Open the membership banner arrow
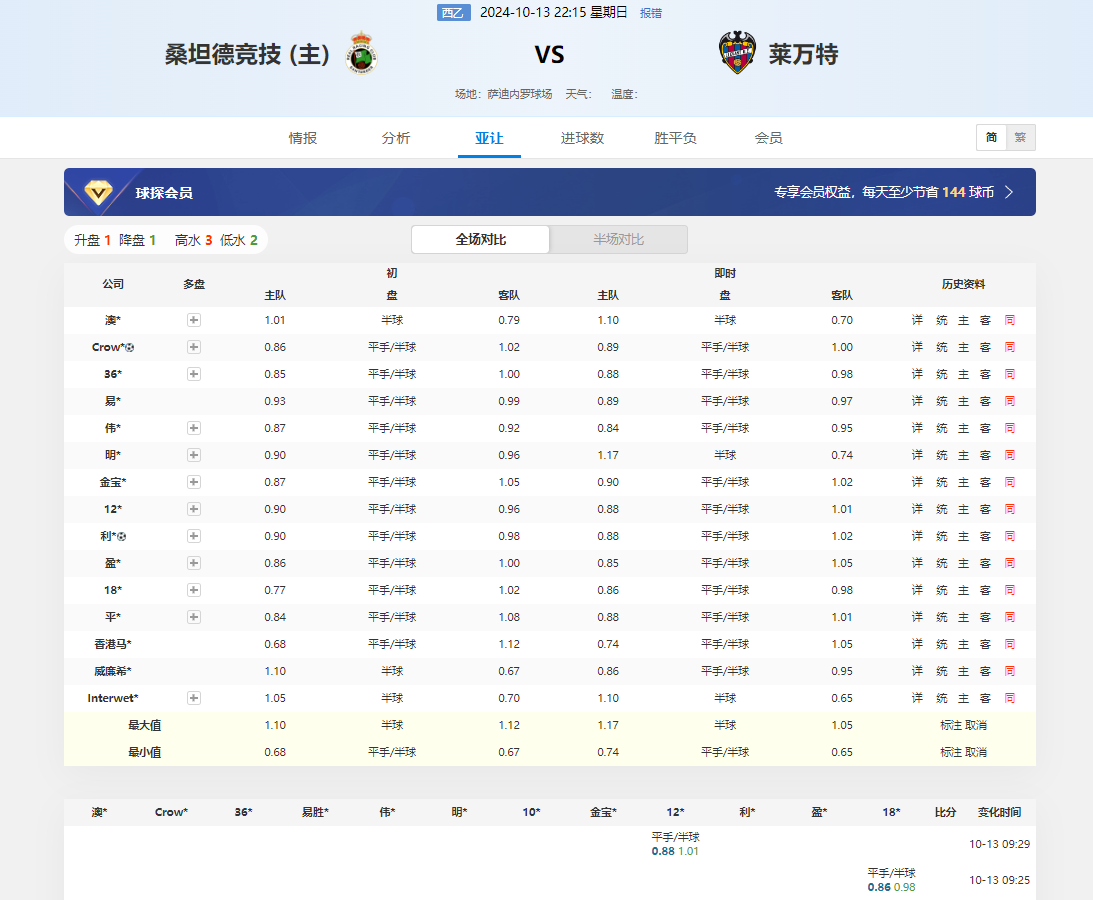 1009,192
